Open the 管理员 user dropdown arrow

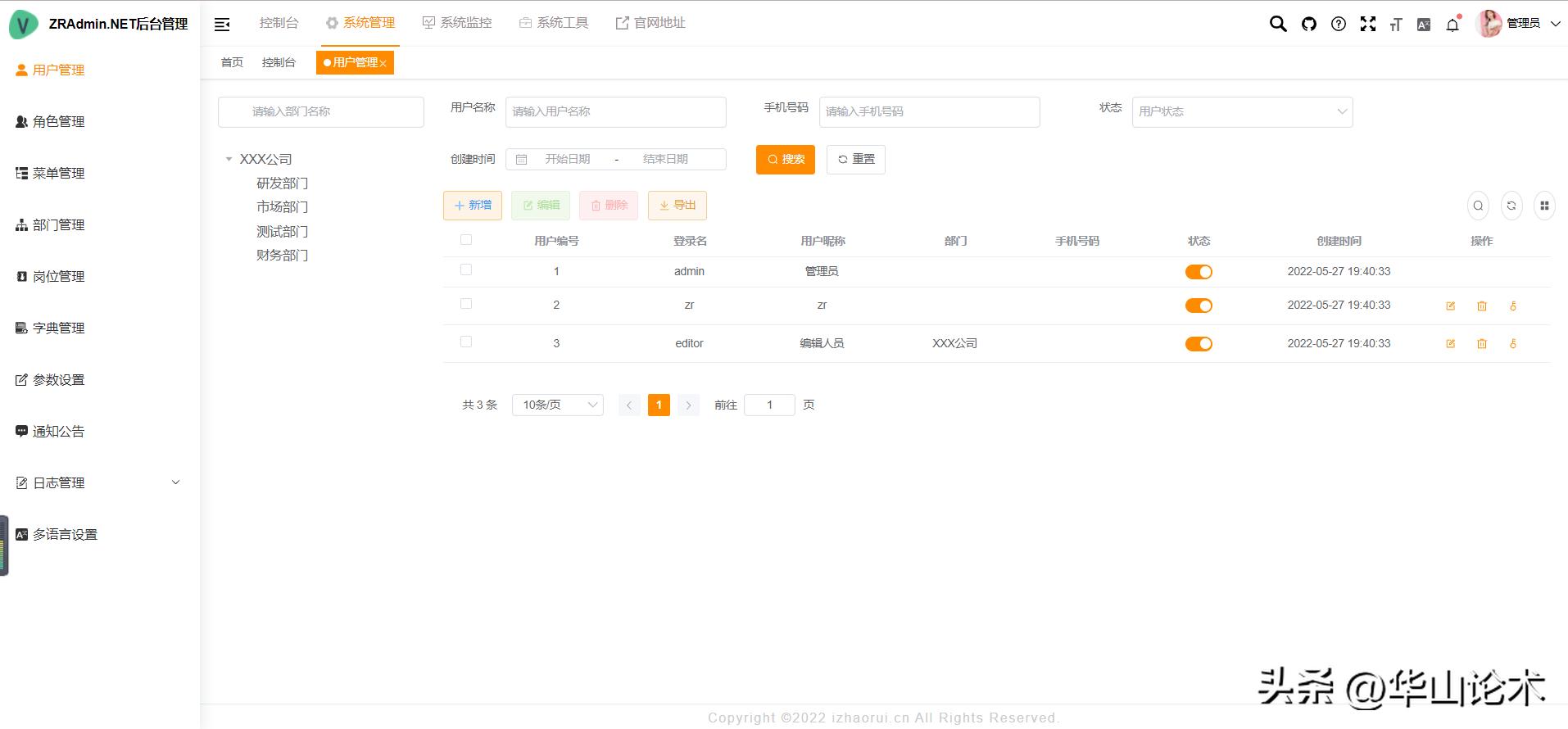(x=1555, y=24)
